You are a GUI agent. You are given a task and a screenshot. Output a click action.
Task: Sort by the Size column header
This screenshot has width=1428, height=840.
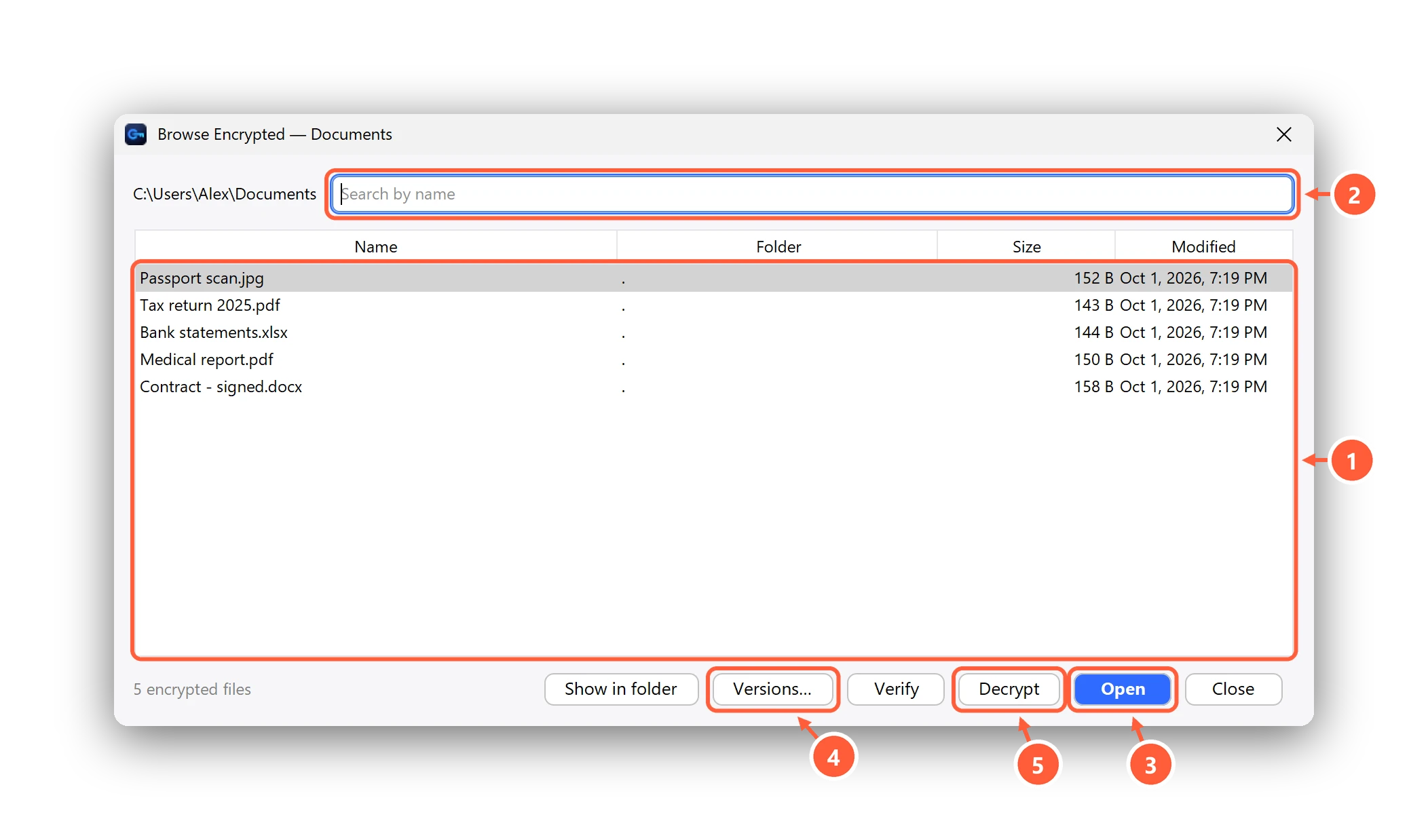[1026, 246]
